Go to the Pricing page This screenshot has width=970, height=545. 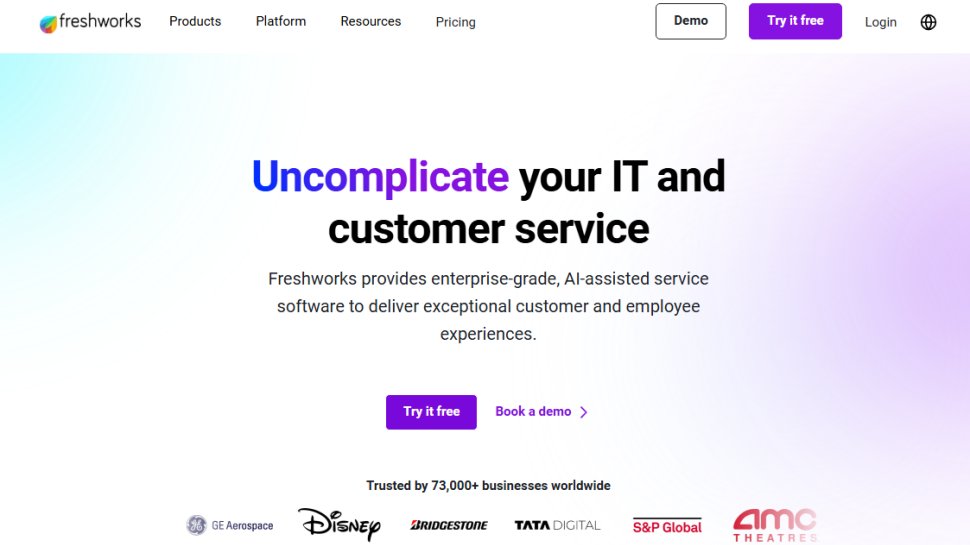coord(456,22)
